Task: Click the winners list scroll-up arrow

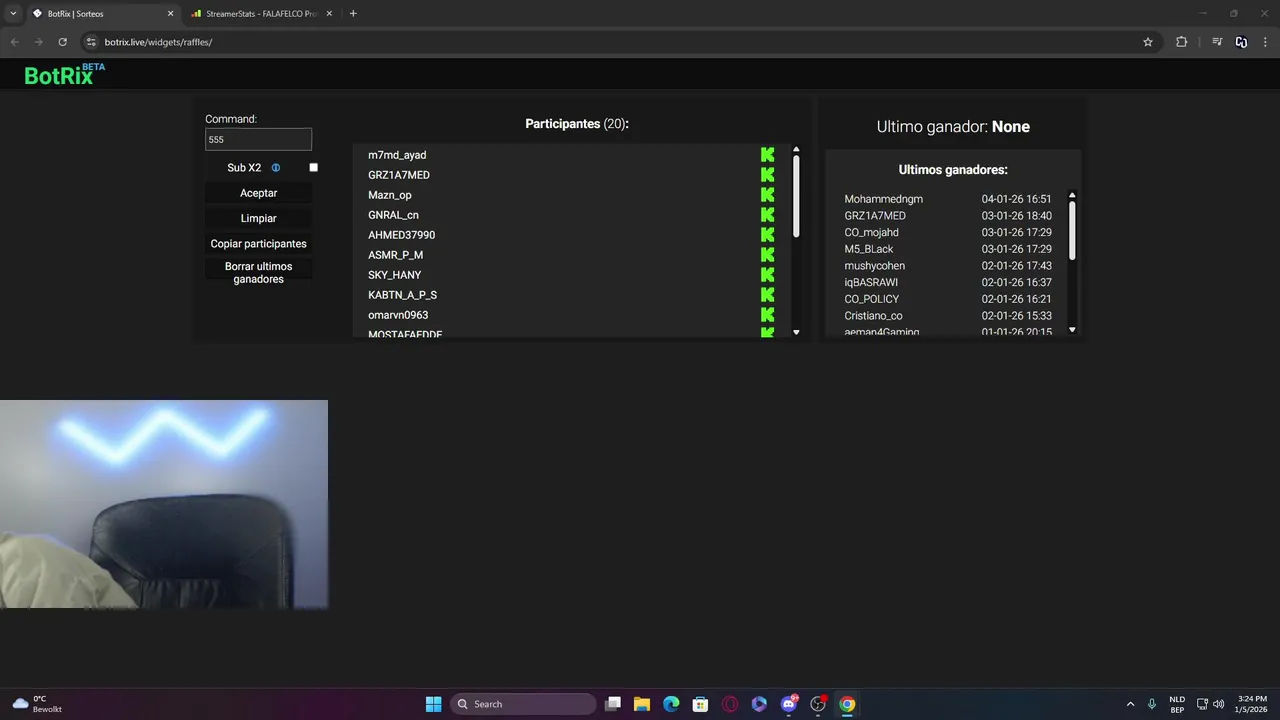Action: (x=1072, y=196)
